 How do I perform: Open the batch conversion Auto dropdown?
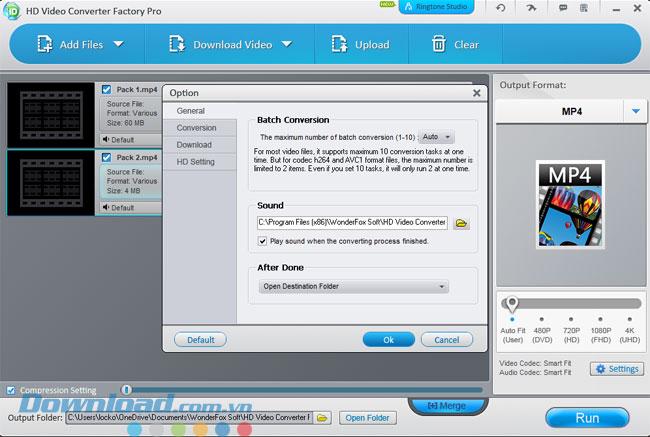[436, 137]
